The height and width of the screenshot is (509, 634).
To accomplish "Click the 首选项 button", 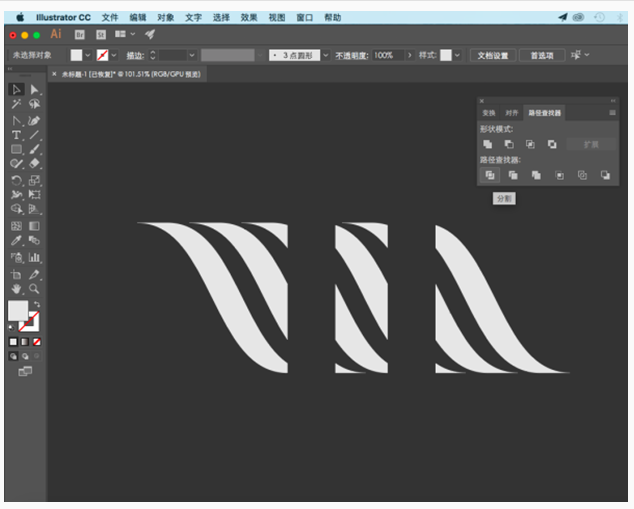I will (540, 55).
